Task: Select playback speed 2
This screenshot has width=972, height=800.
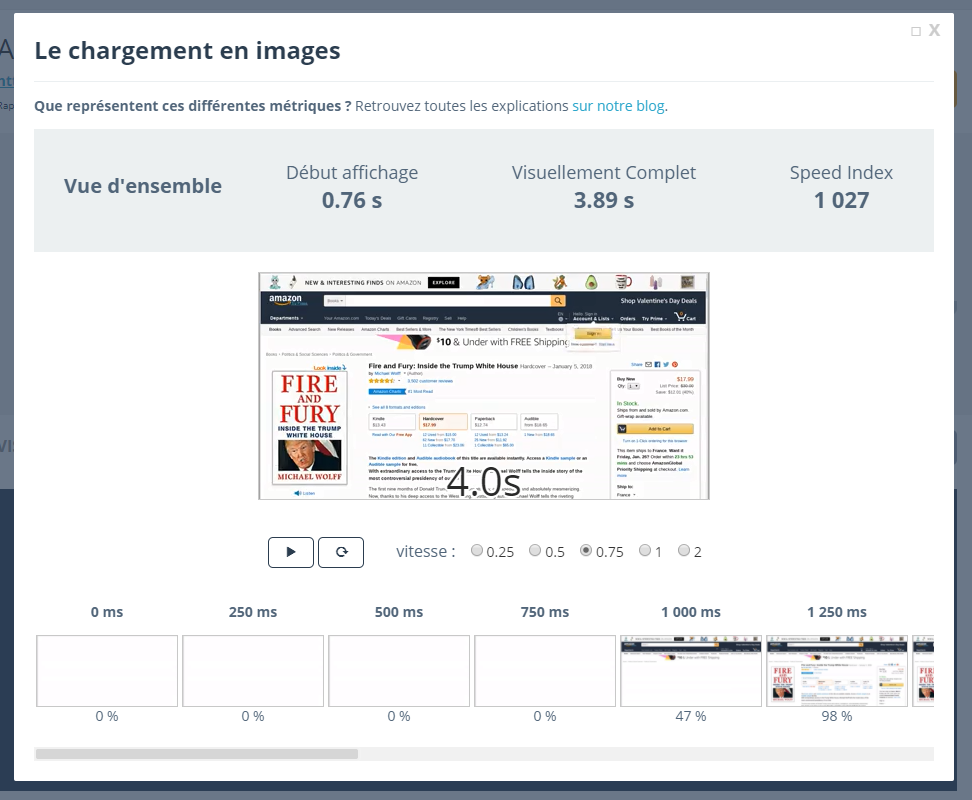Action: click(684, 550)
